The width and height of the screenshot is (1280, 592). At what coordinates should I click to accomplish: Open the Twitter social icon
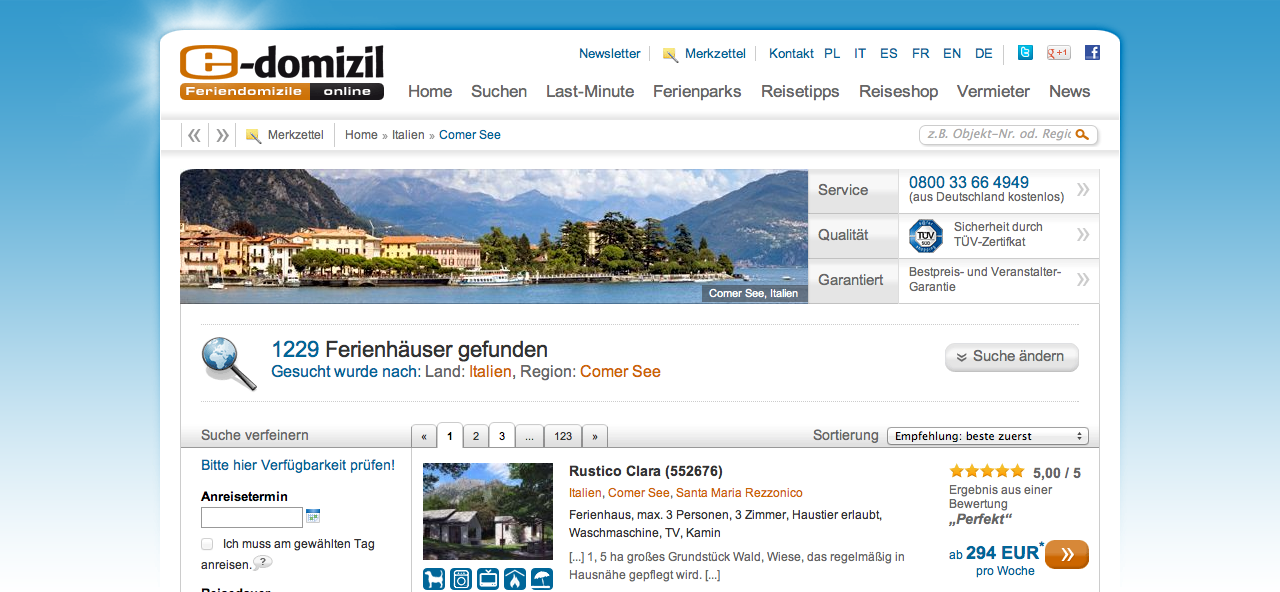1025,53
